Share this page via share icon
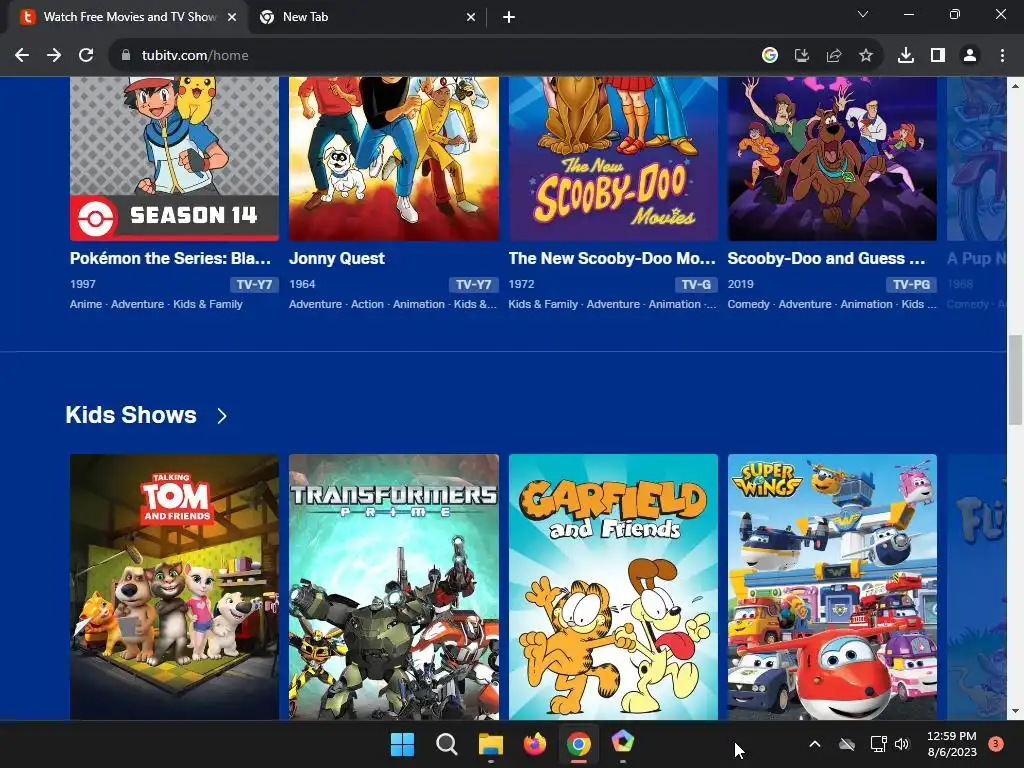The height and width of the screenshot is (768, 1024). [834, 56]
